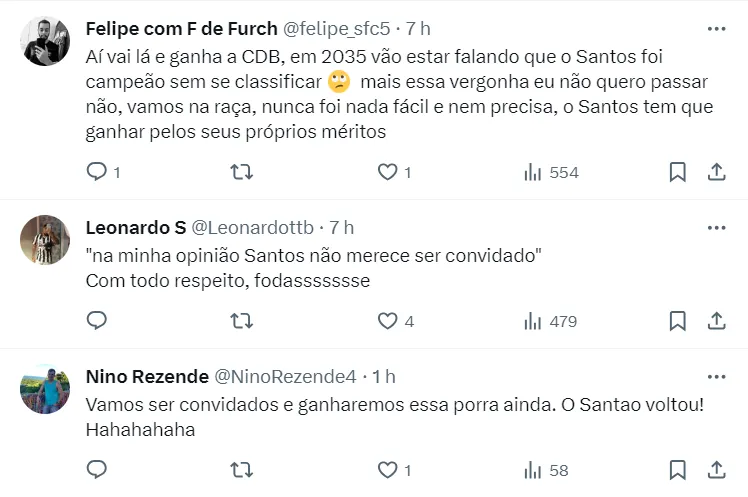
Task: Repost Felipe com F de Furch's tweet
Action: click(241, 172)
